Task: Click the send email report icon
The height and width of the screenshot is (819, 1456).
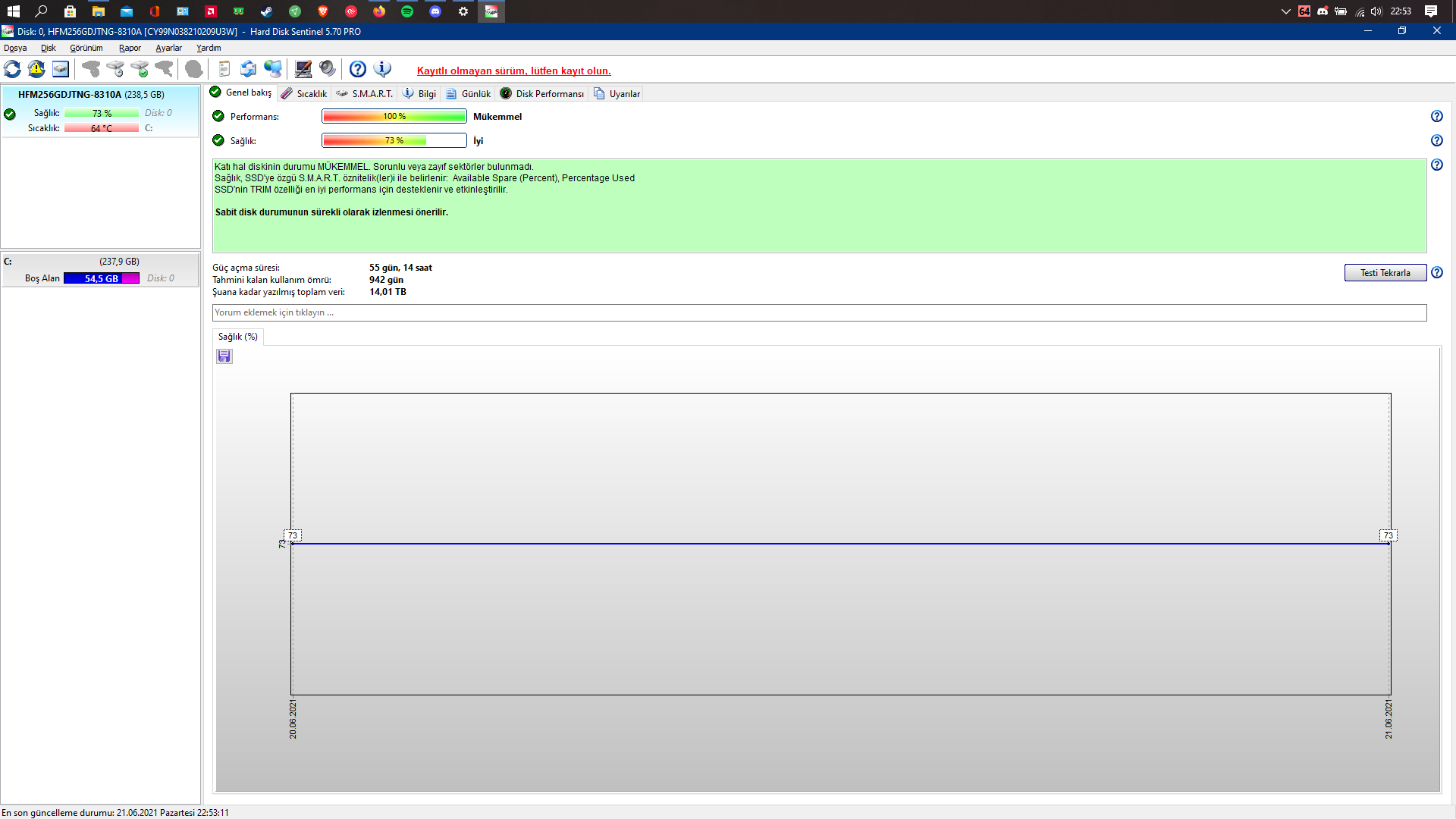Action: pyautogui.click(x=248, y=69)
